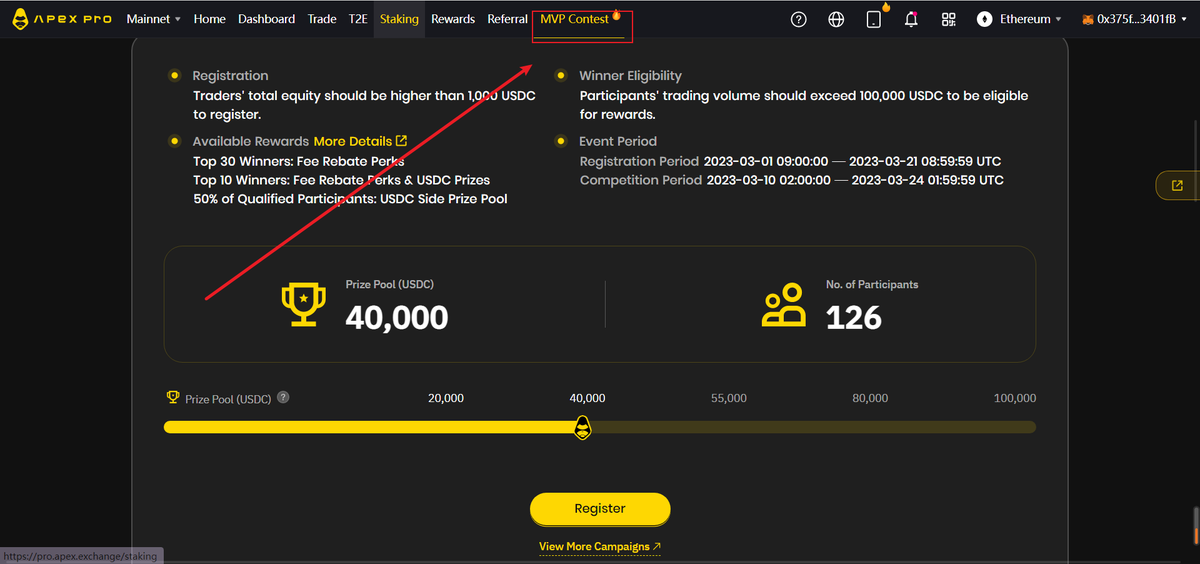
Task: Open the QR code icon
Action: pyautogui.click(x=949, y=19)
